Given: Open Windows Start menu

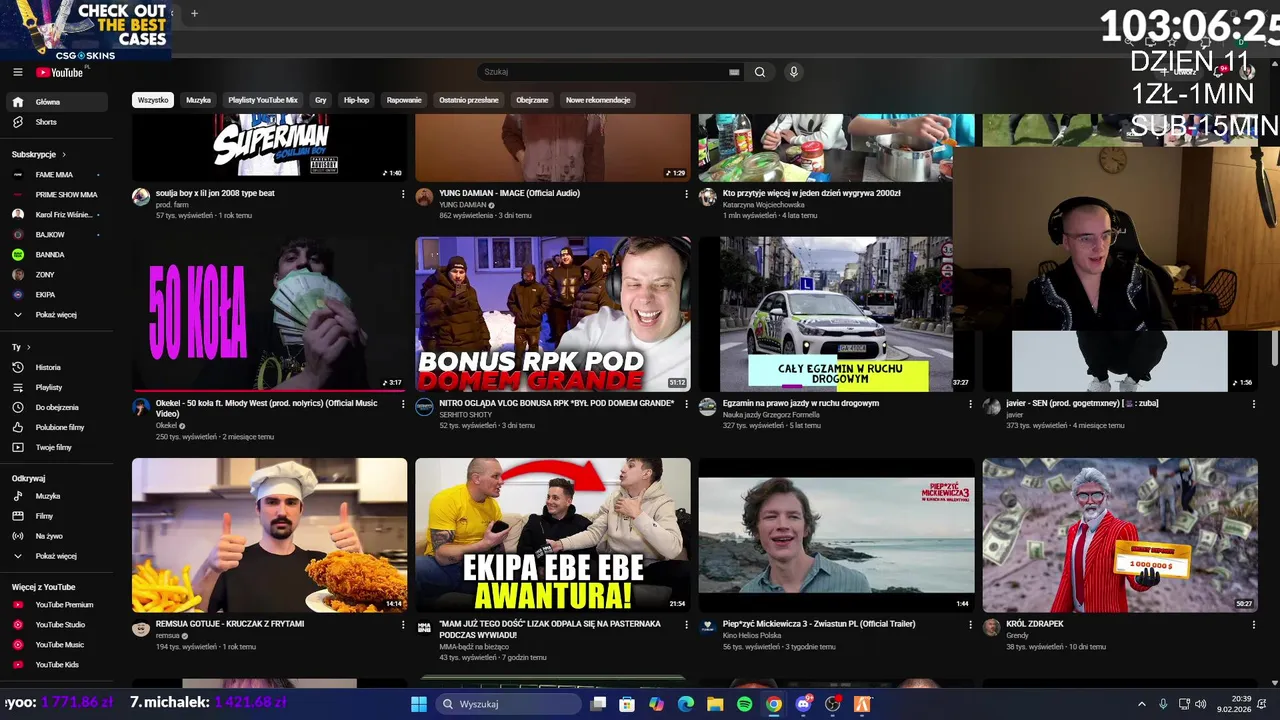Looking at the screenshot, I should tap(419, 704).
